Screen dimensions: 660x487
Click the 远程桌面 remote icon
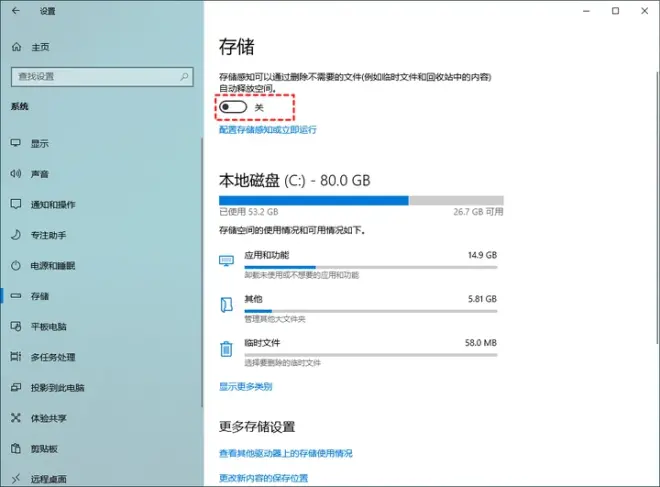(16, 479)
